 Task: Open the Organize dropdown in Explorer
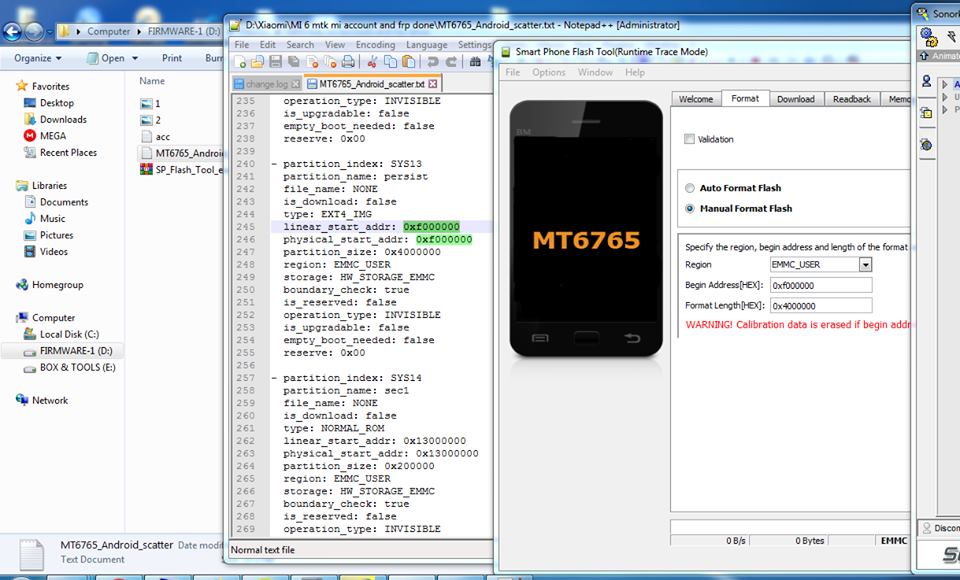pyautogui.click(x=38, y=58)
